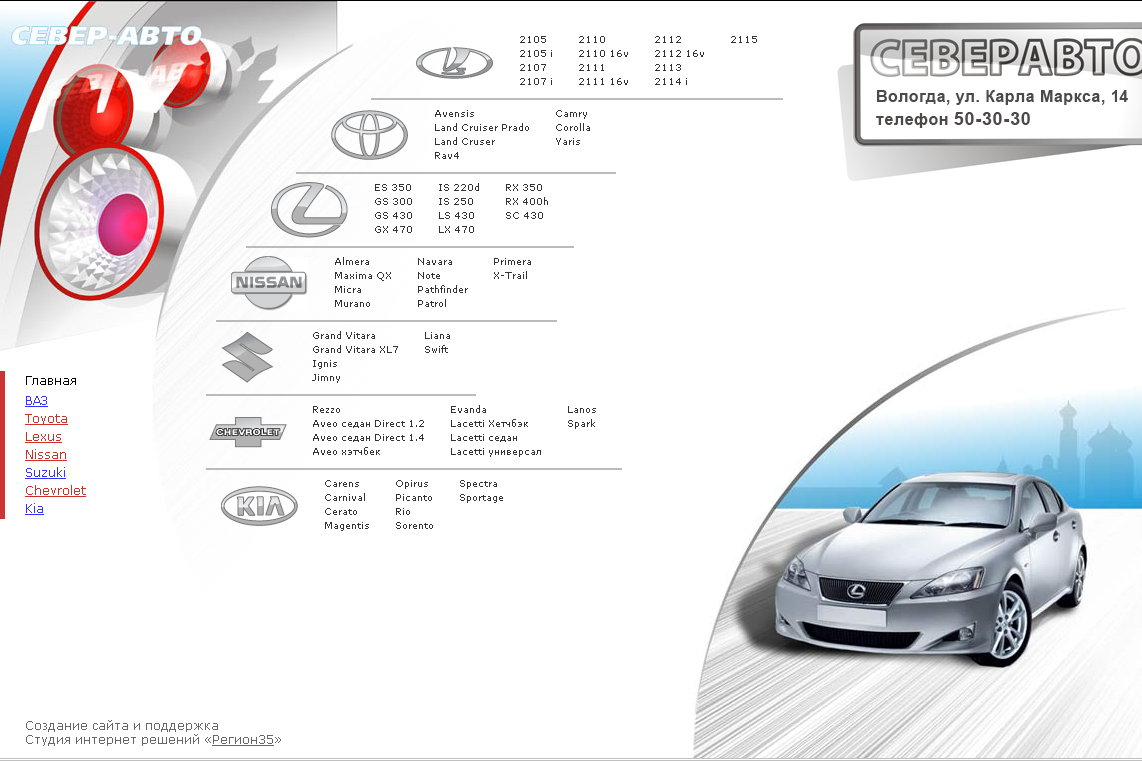Select Toyota Avensis model
The width and height of the screenshot is (1142, 761).
454,114
